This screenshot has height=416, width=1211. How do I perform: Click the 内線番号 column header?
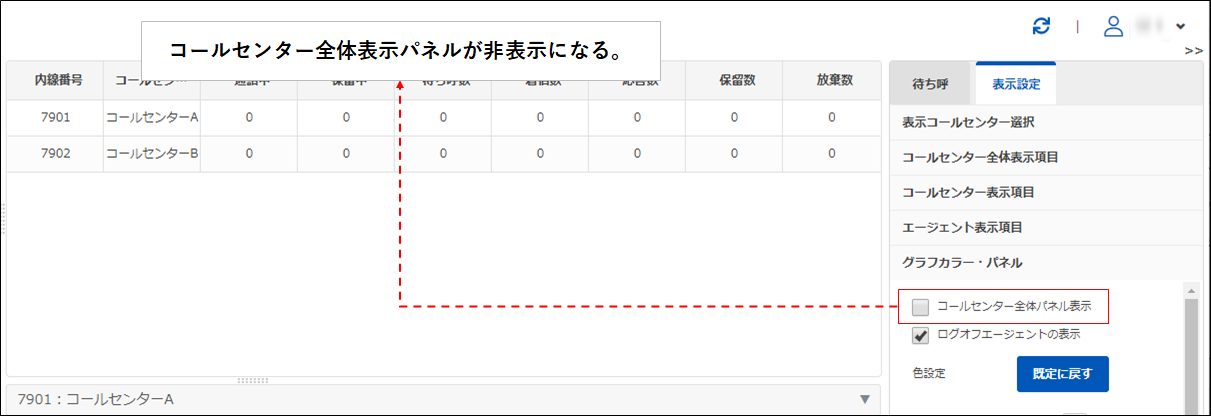point(55,81)
